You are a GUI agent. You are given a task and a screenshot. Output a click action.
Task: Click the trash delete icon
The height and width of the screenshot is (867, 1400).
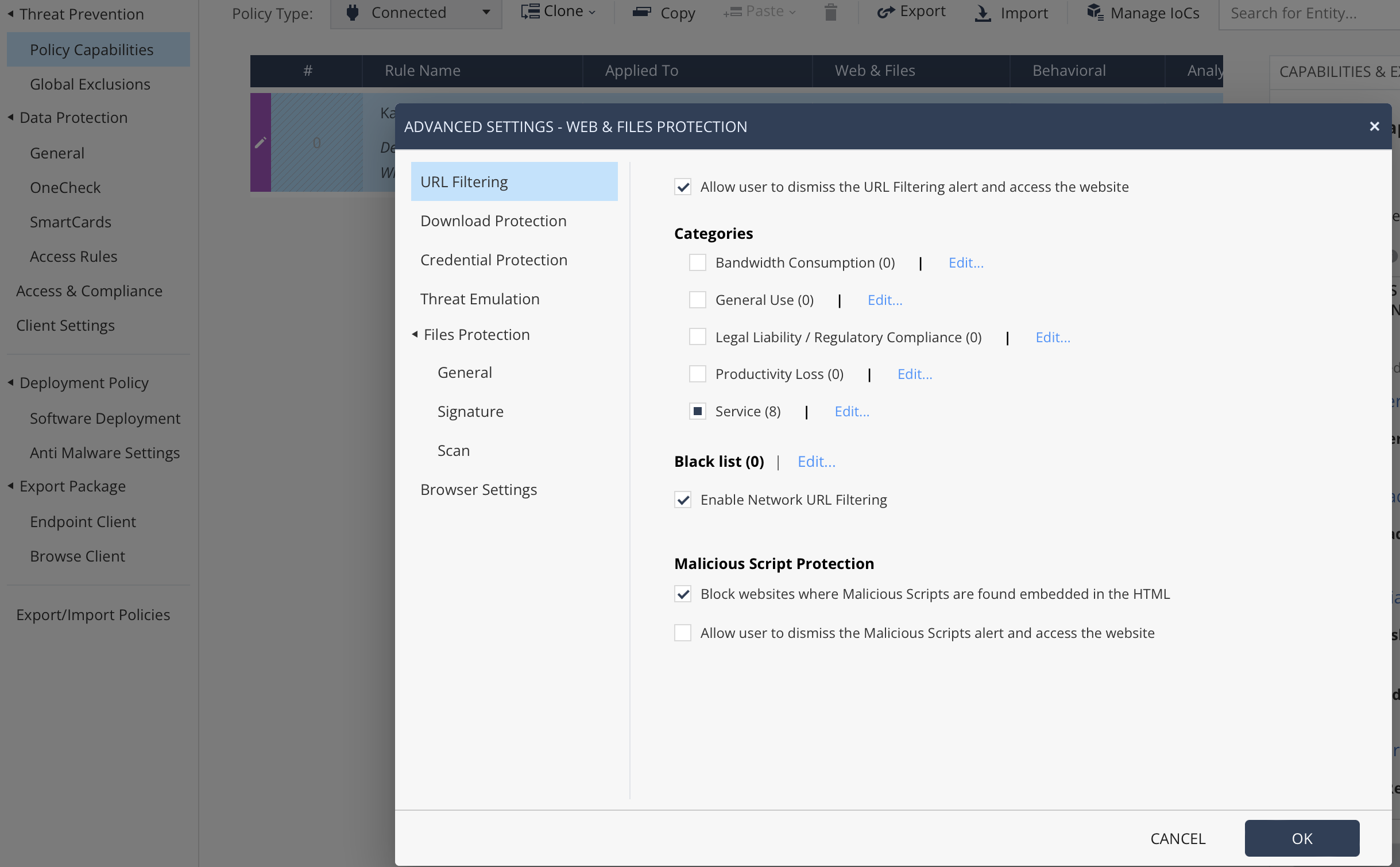point(830,12)
